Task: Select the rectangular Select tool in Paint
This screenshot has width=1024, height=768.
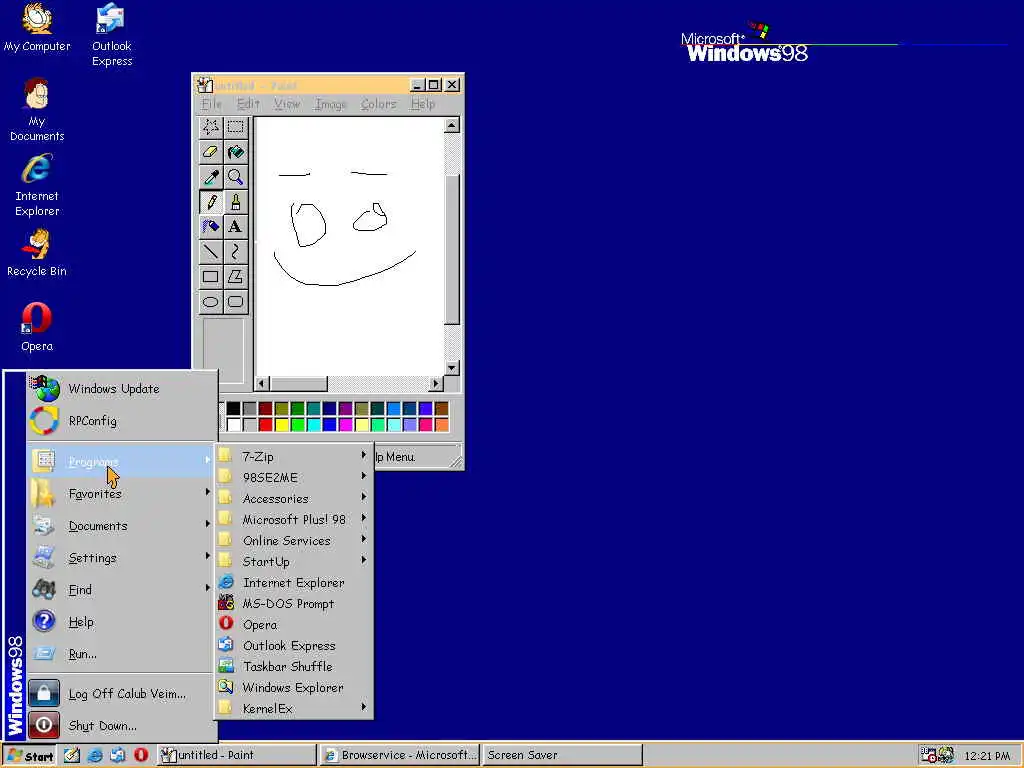Action: pyautogui.click(x=235, y=127)
